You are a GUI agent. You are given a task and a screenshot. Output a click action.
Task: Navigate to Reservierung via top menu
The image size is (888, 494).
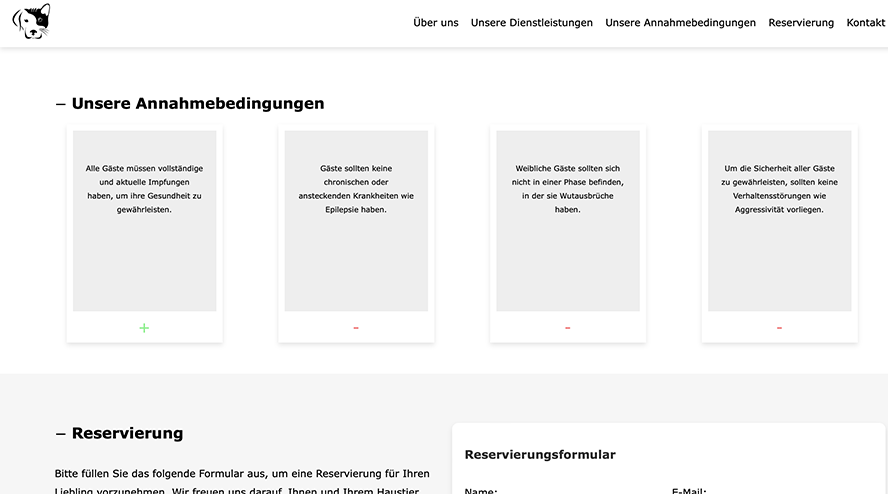point(801,23)
